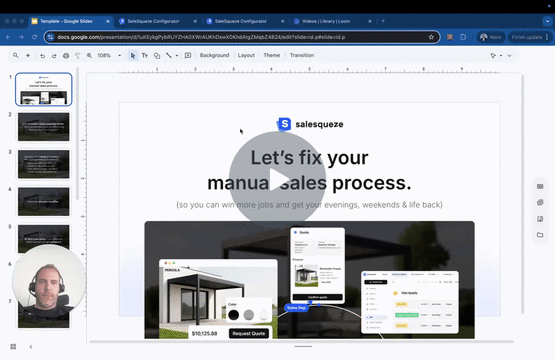Select slide 3 thumbnail

[44, 164]
